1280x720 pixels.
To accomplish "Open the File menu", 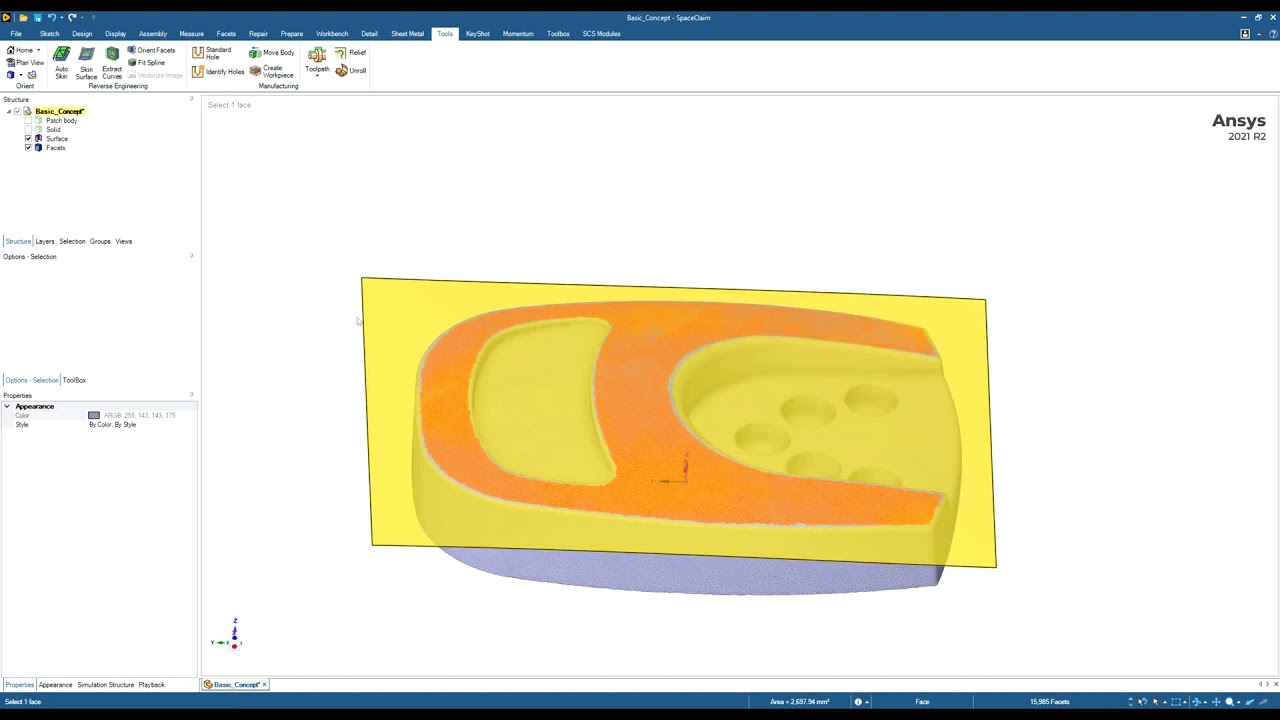I will [x=16, y=34].
